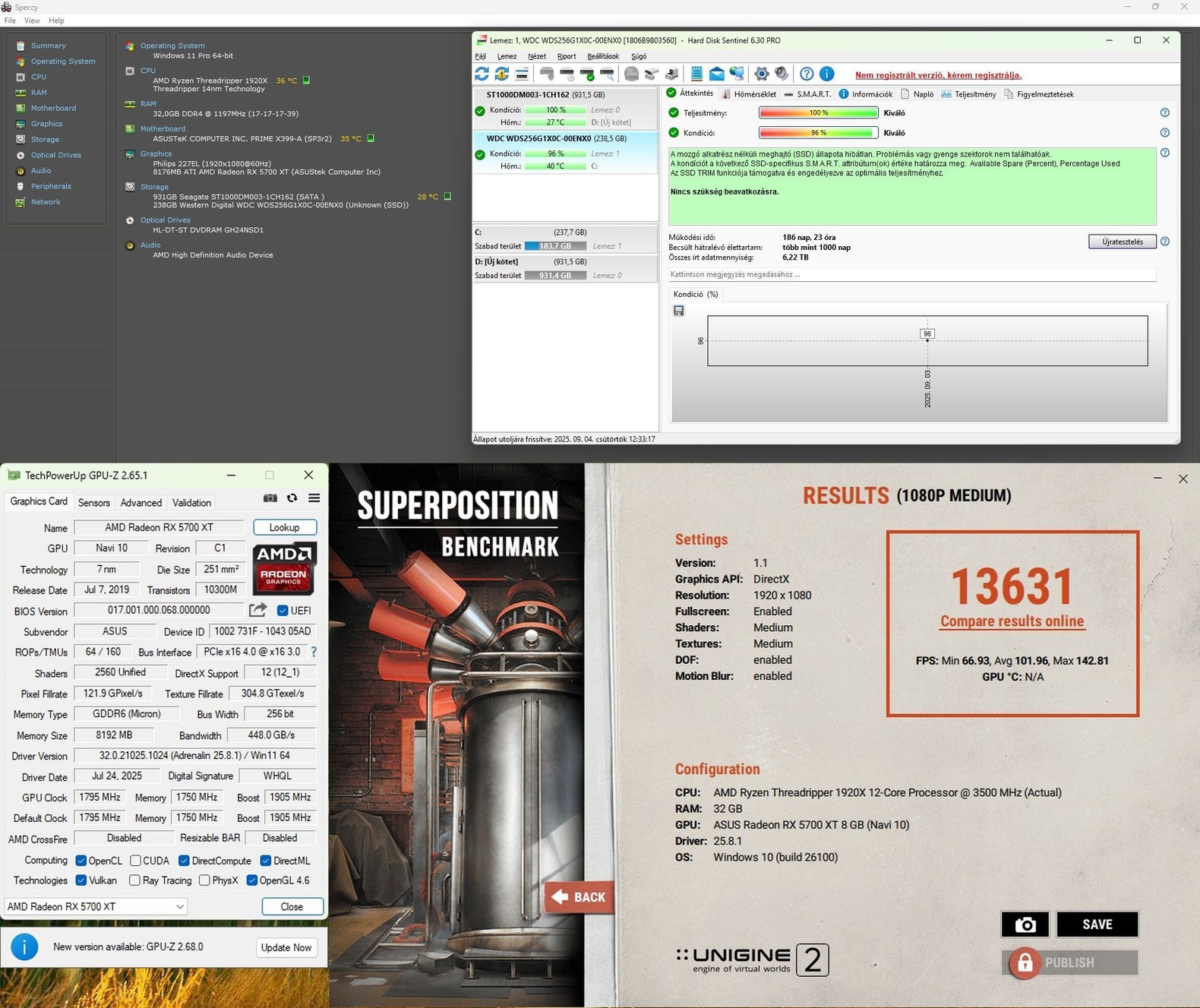Click the globe and monitor network icon
The height and width of the screenshot is (1008, 1200).
(x=737, y=74)
